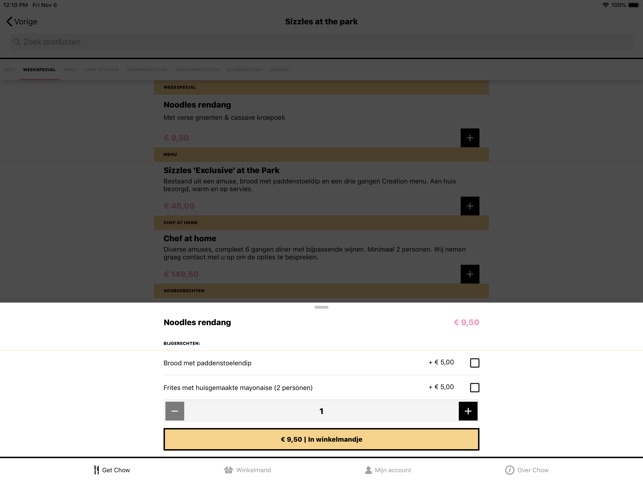Image resolution: width=643 pixels, height=482 pixels.
Task: Open Get Chow fork and knife tab
Action: pos(112,470)
